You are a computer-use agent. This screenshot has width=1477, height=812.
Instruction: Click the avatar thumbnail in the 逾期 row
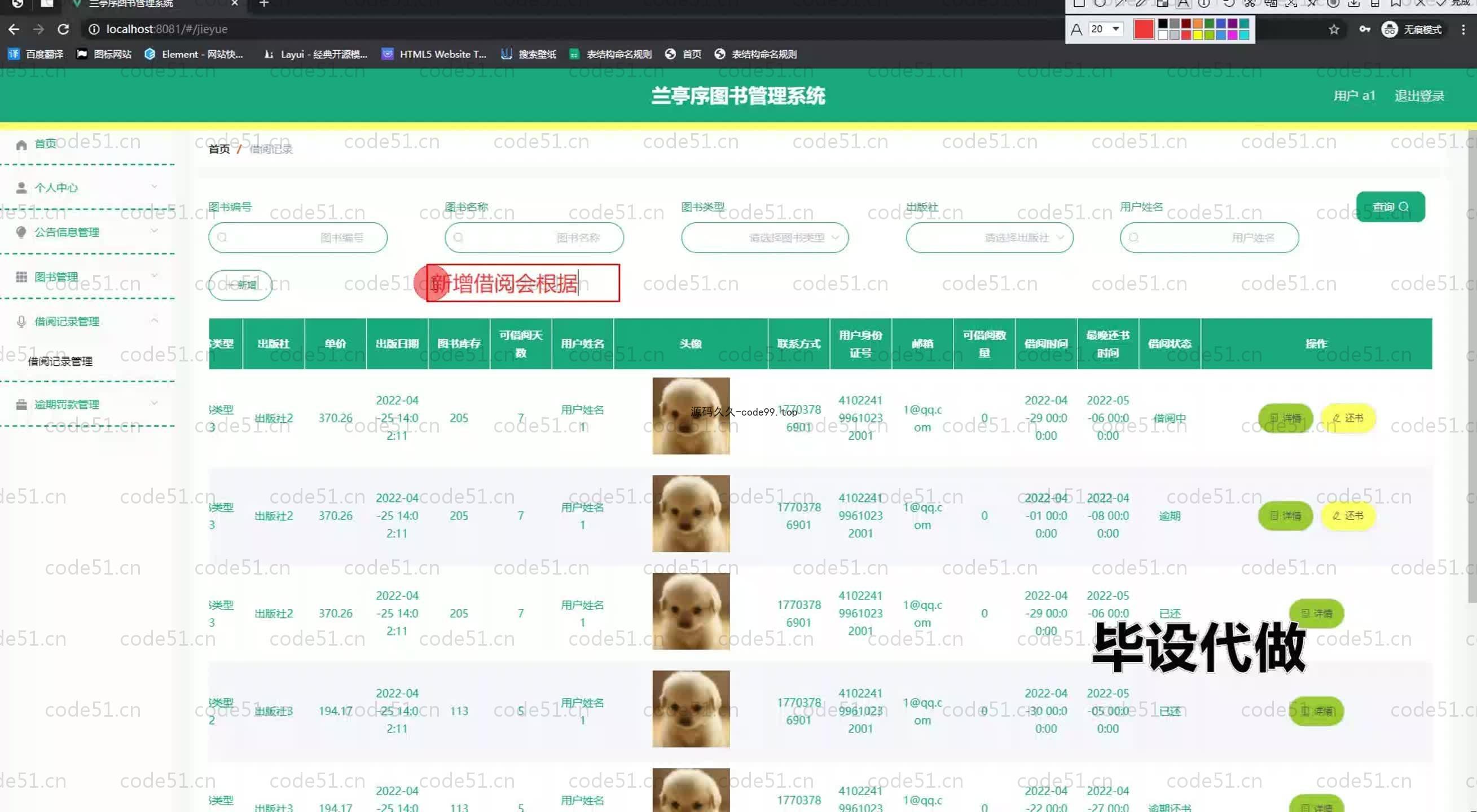(691, 514)
